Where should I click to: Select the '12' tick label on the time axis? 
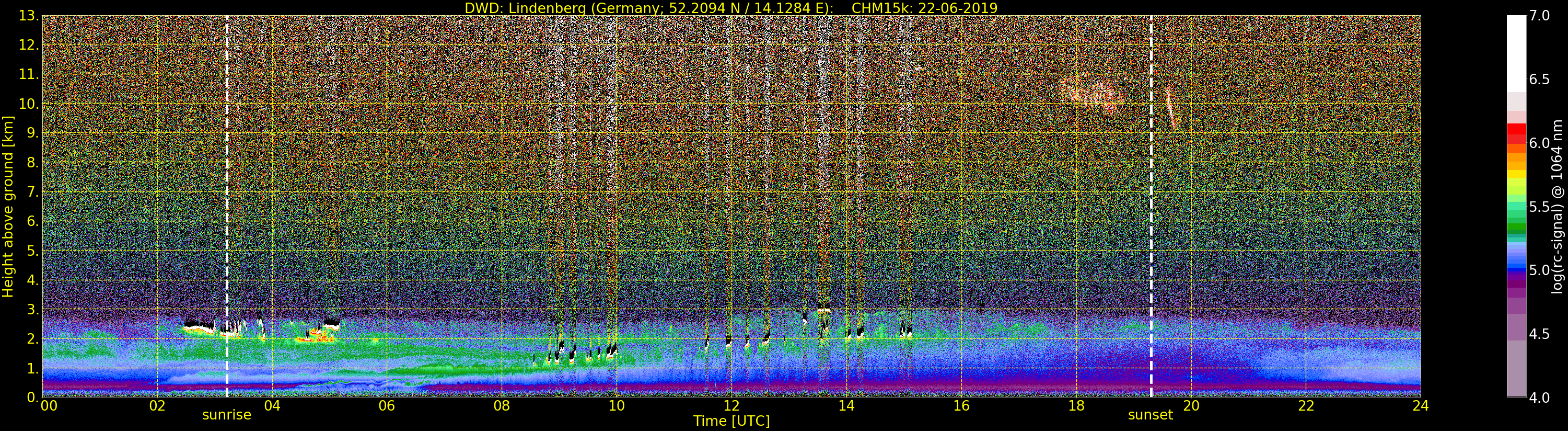pyautogui.click(x=731, y=406)
